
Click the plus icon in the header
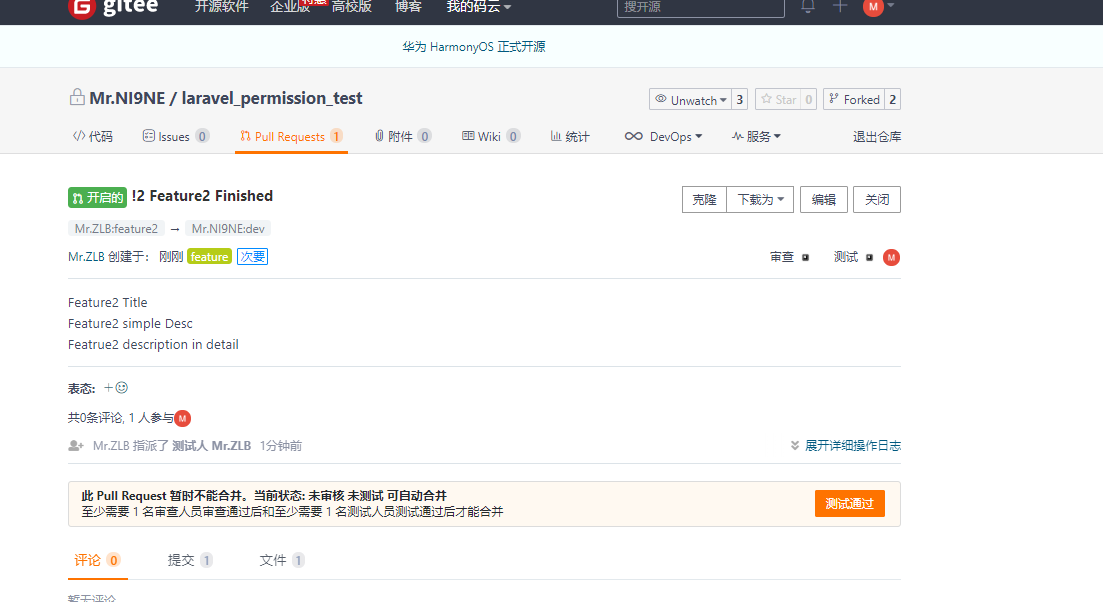point(840,6)
